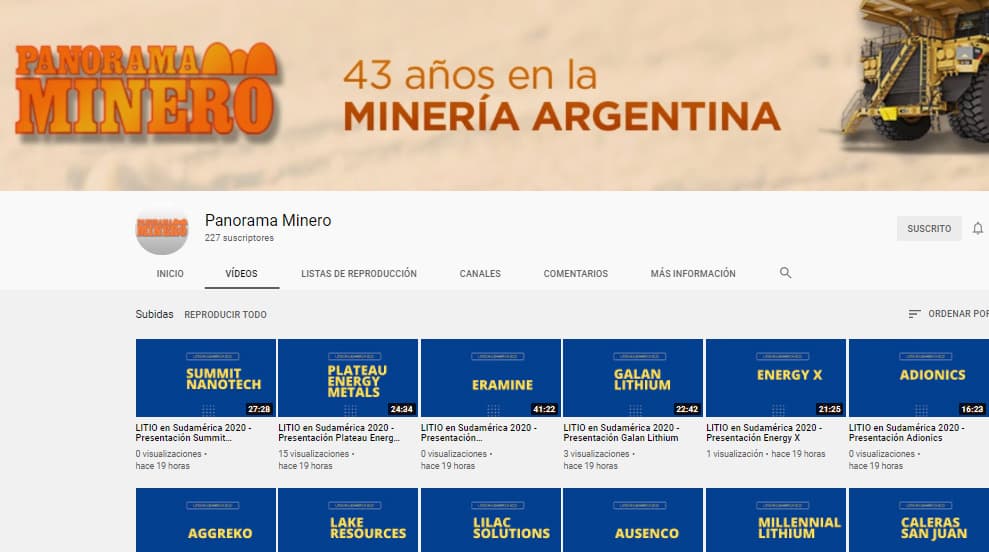Switch to the Inicio tab
The image size is (989, 552).
(x=170, y=273)
